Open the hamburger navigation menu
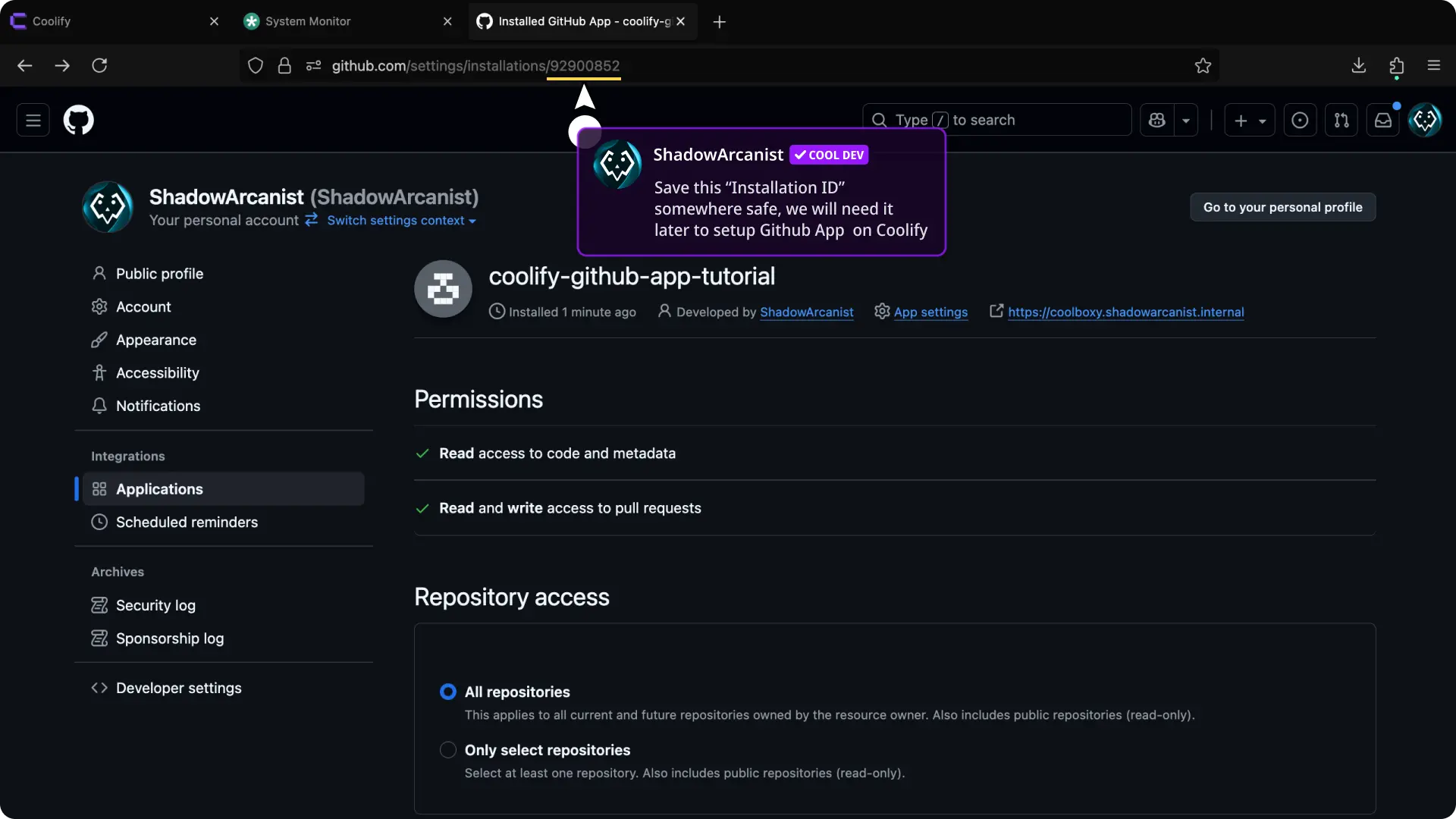This screenshot has width=1456, height=819. [33, 120]
